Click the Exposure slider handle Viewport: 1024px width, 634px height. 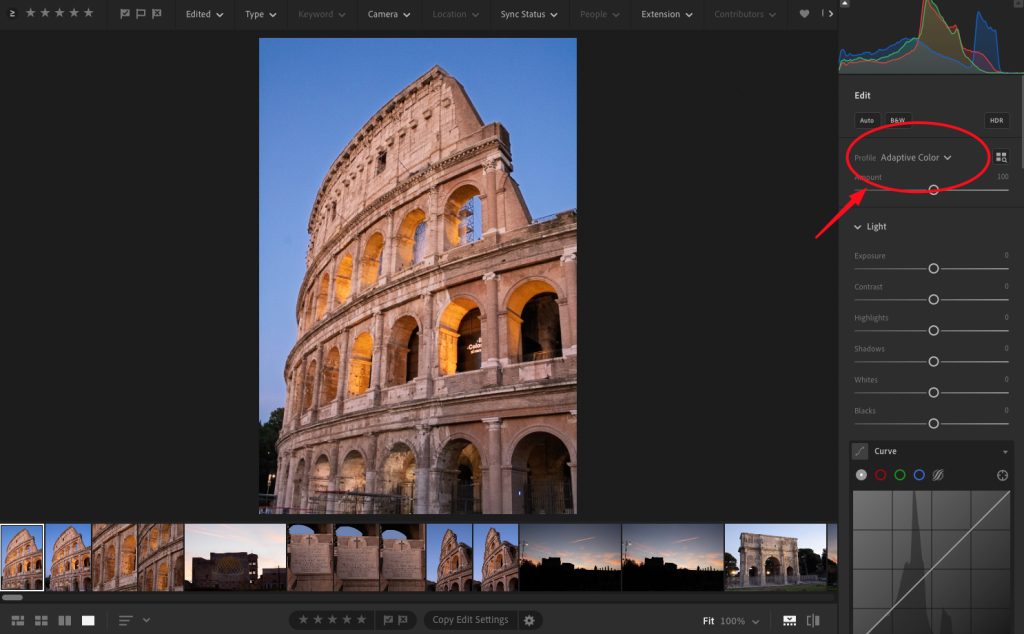pos(933,268)
